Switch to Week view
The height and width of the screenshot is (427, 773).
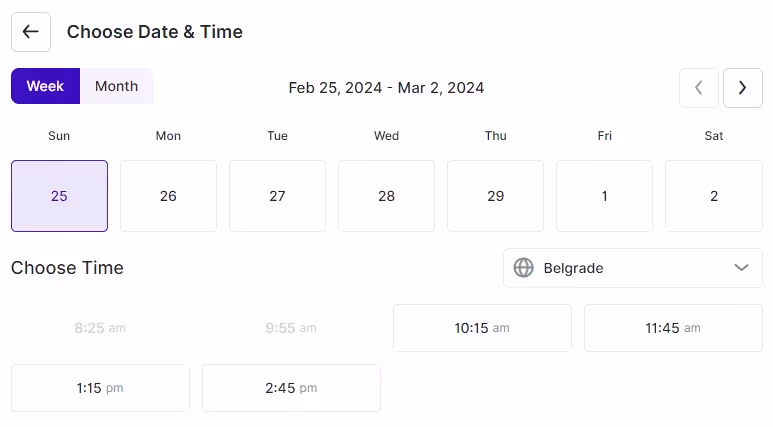tap(45, 86)
